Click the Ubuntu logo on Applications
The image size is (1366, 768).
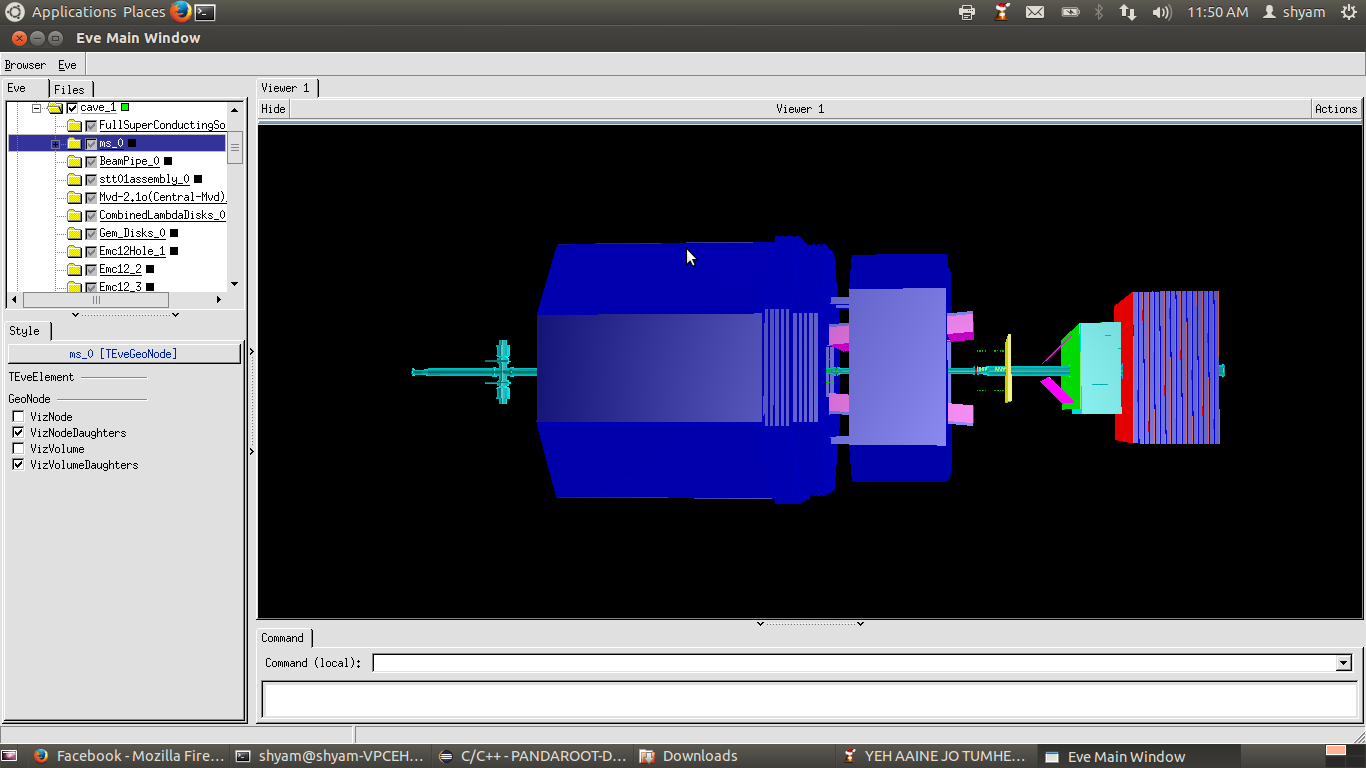pyautogui.click(x=14, y=12)
